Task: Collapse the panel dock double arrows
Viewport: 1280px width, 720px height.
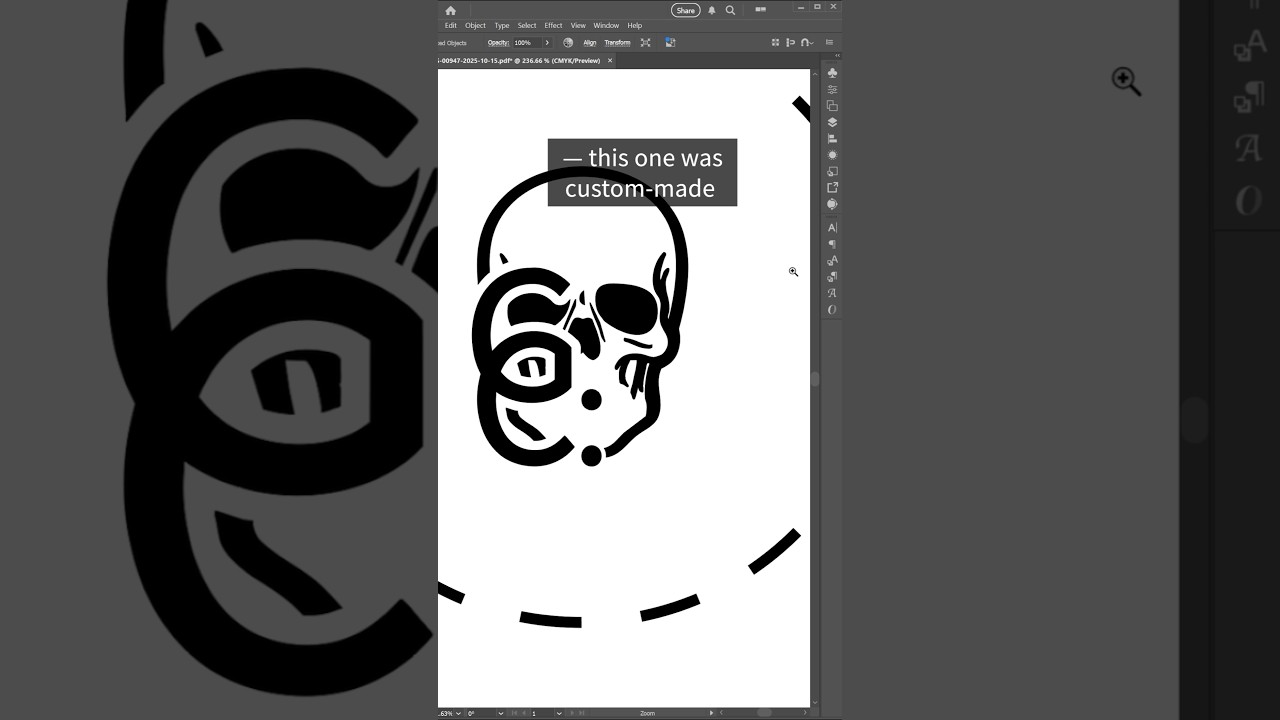Action: tap(837, 56)
